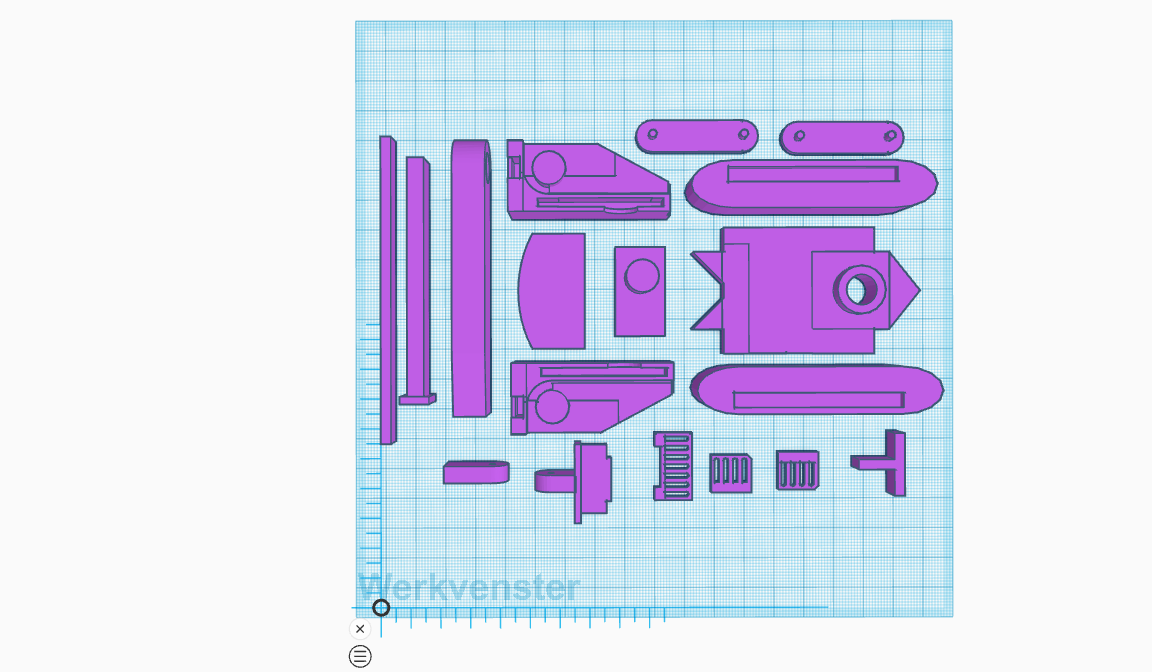Select the tall bar with T-shaped foot
The width and height of the screenshot is (1152, 672).
[x=417, y=281]
